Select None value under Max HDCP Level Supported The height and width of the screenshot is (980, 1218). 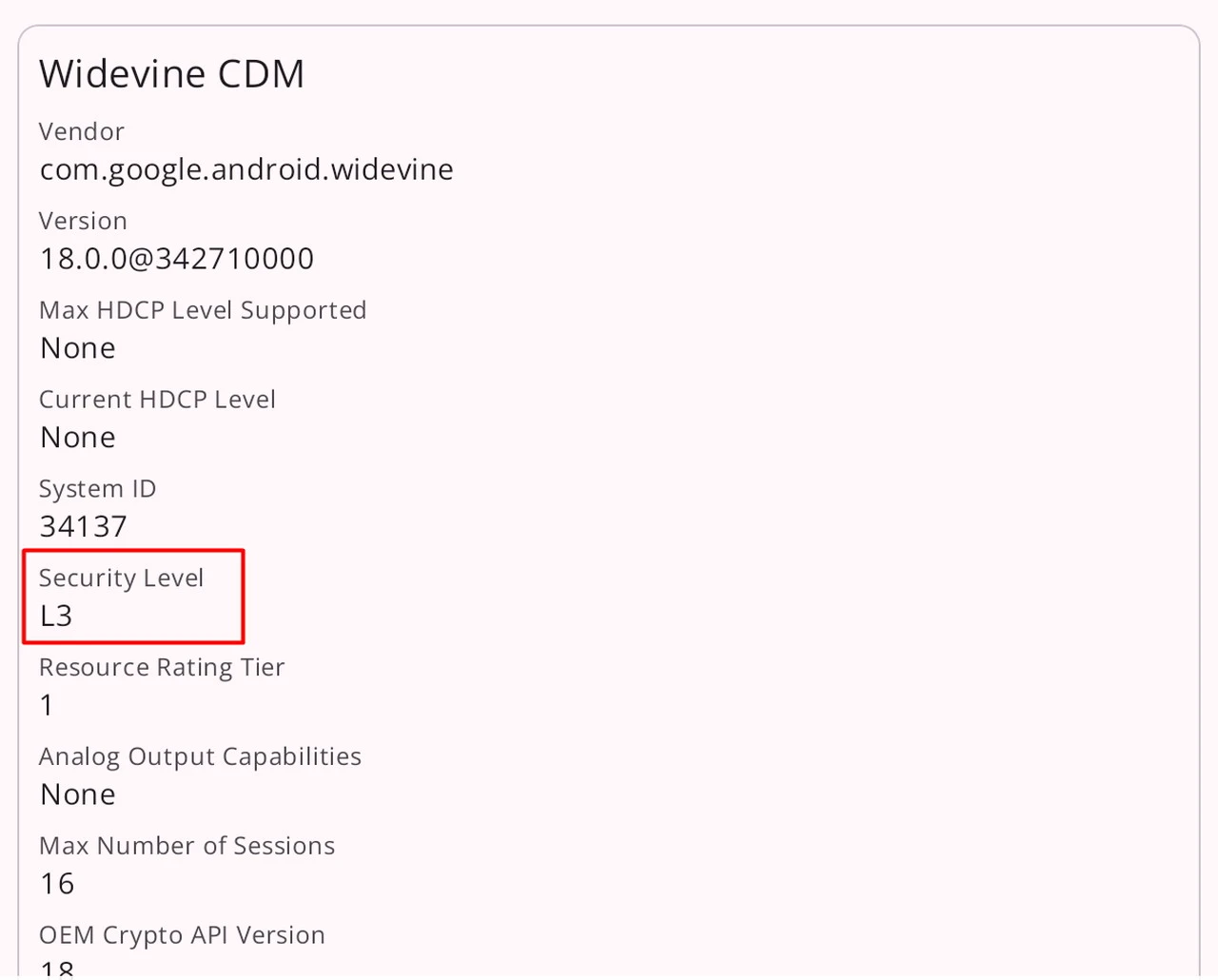click(x=78, y=348)
